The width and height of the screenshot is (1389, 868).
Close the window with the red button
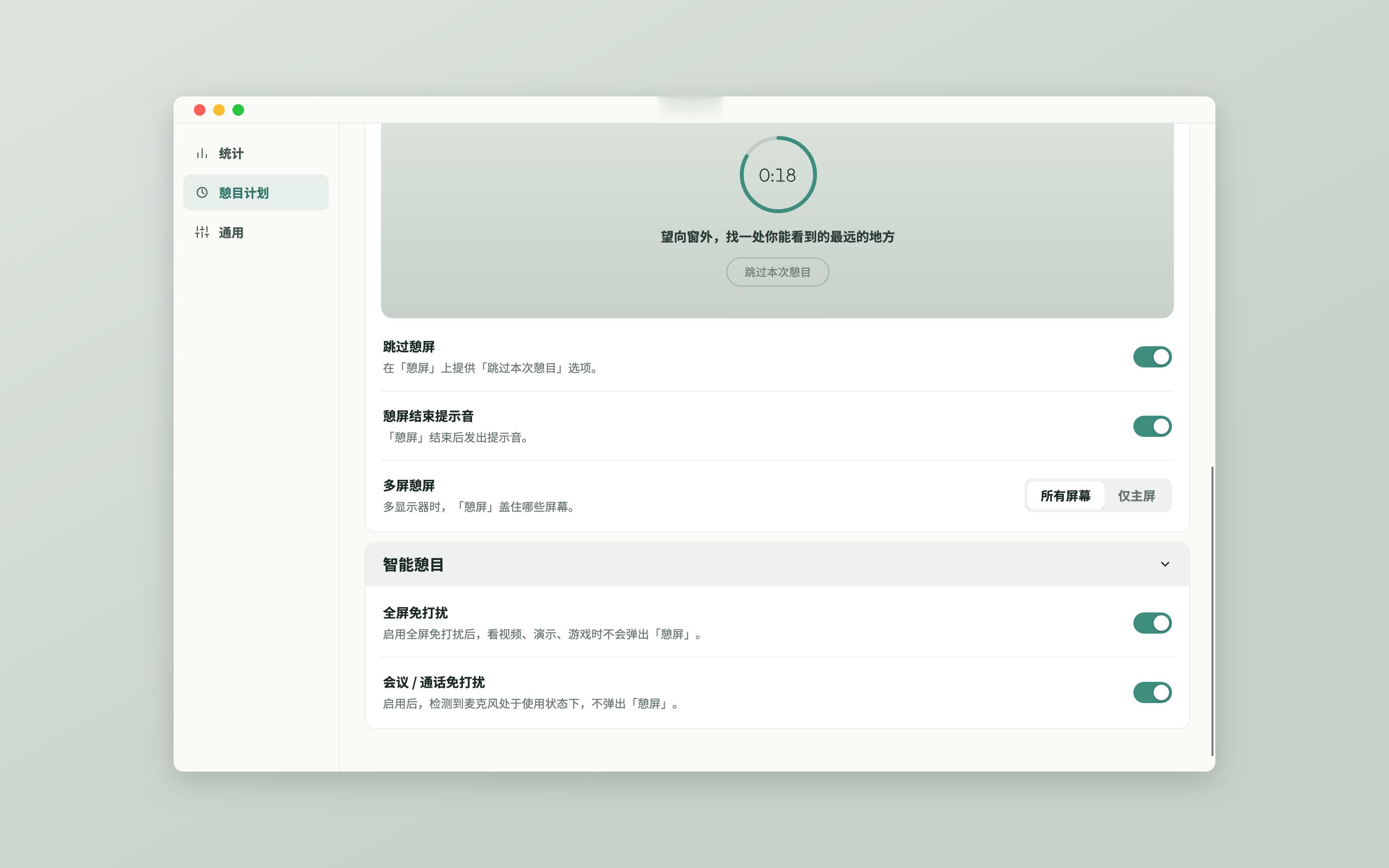point(200,109)
